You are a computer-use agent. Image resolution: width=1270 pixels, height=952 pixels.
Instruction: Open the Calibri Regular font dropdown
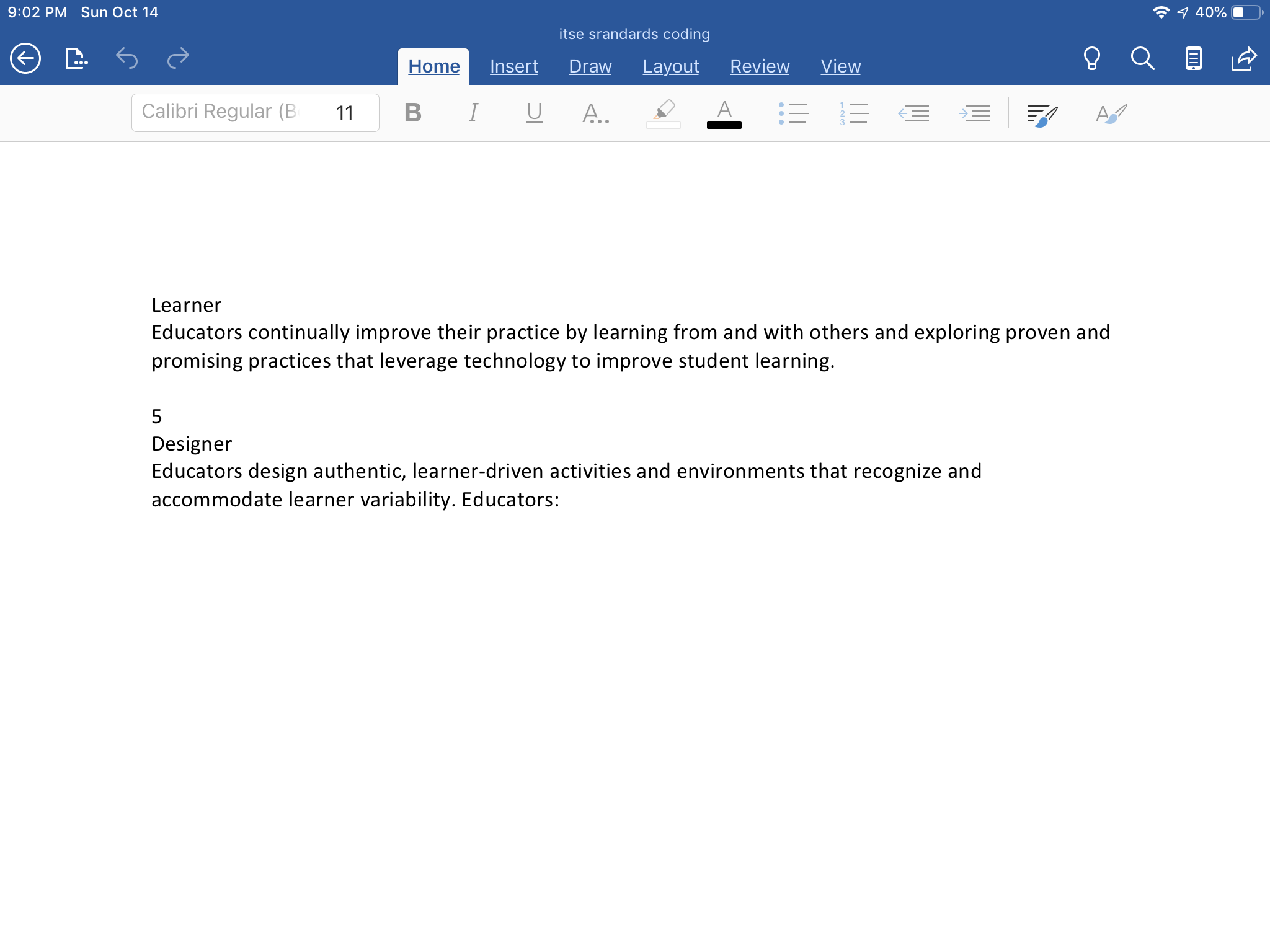point(220,112)
